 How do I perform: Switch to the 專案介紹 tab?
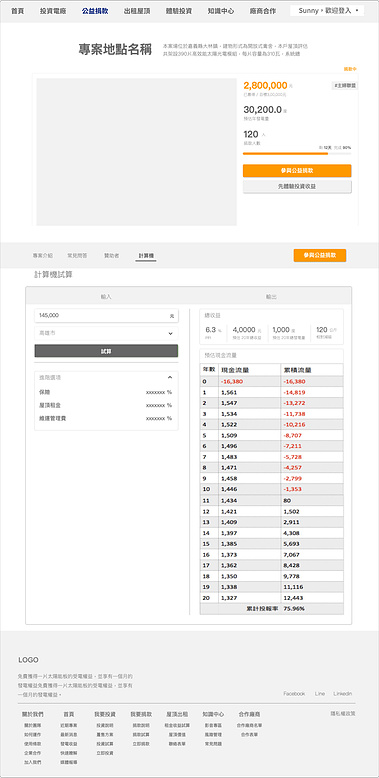click(x=43, y=256)
